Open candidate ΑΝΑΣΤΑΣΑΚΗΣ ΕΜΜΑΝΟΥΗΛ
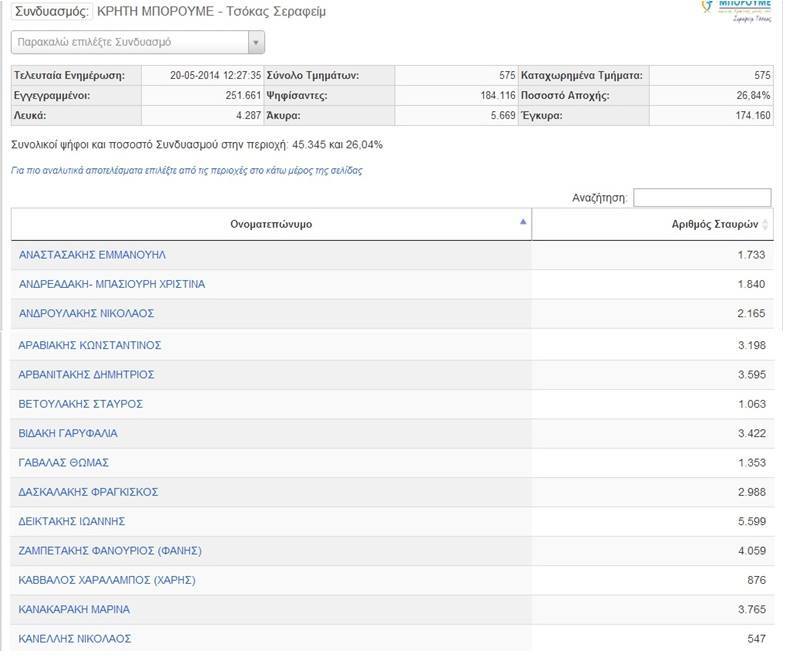The width and height of the screenshot is (786, 656). point(92,255)
